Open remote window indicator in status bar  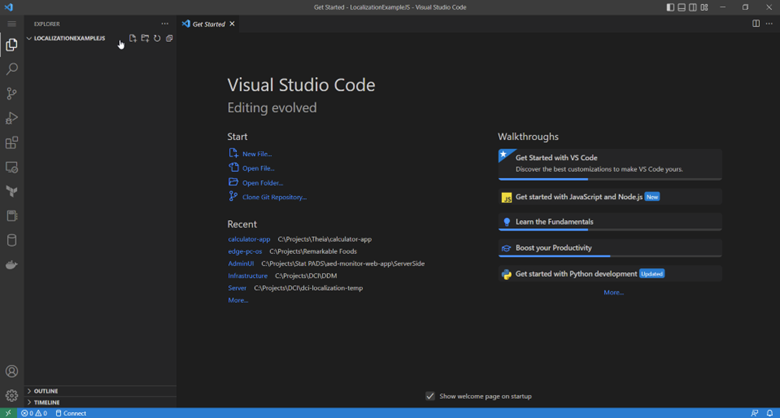click(8, 413)
